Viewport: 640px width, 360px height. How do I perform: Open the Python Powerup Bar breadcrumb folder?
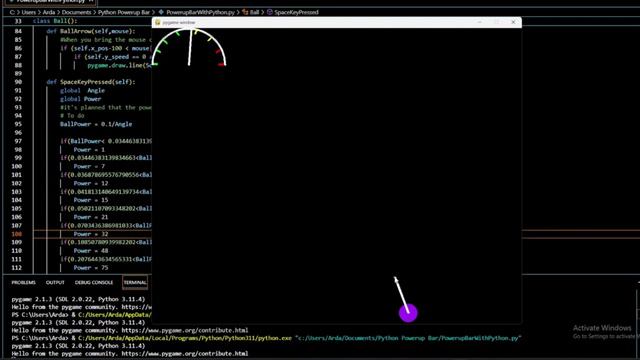(x=124, y=12)
